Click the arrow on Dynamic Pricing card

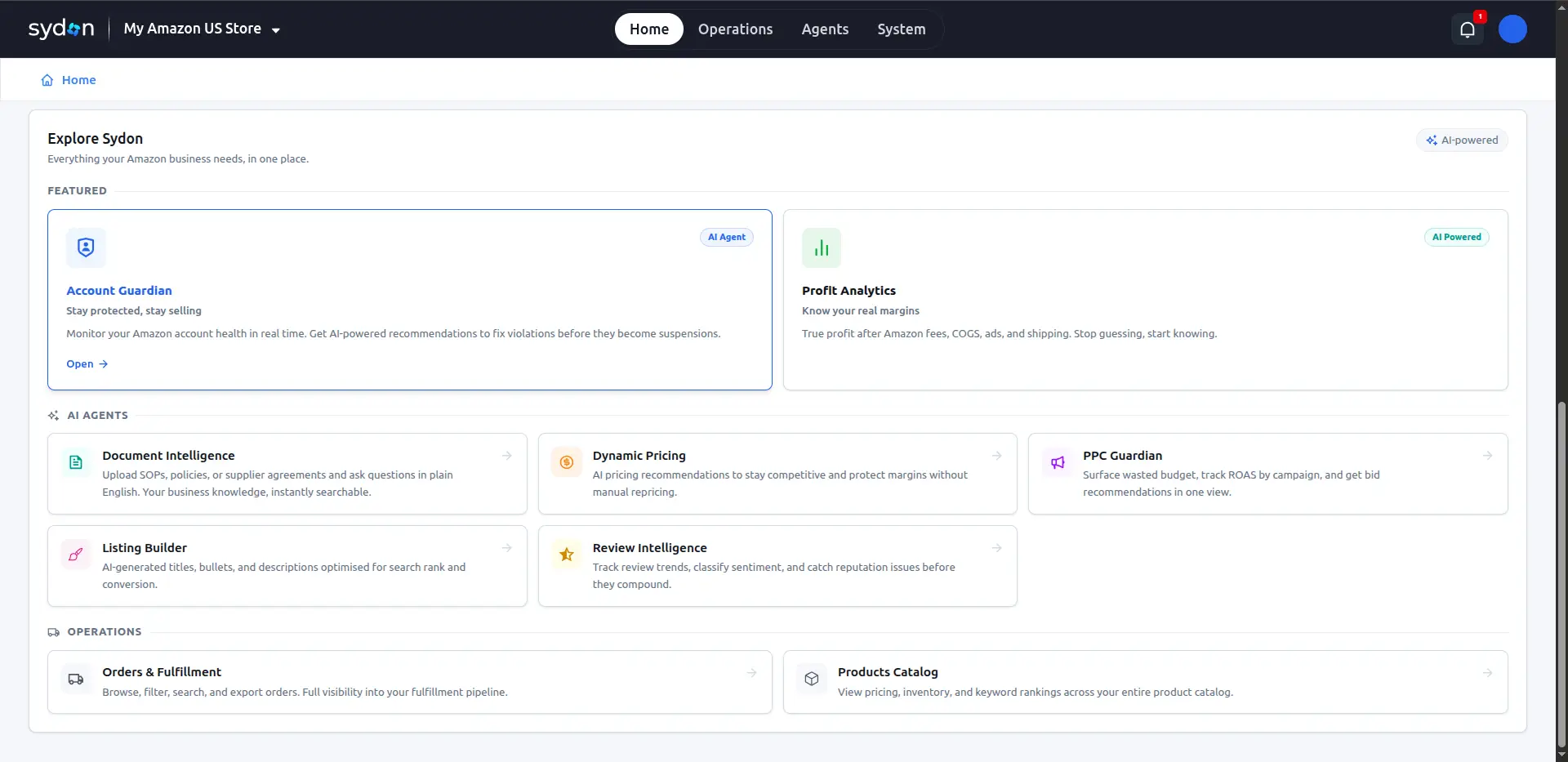click(997, 456)
